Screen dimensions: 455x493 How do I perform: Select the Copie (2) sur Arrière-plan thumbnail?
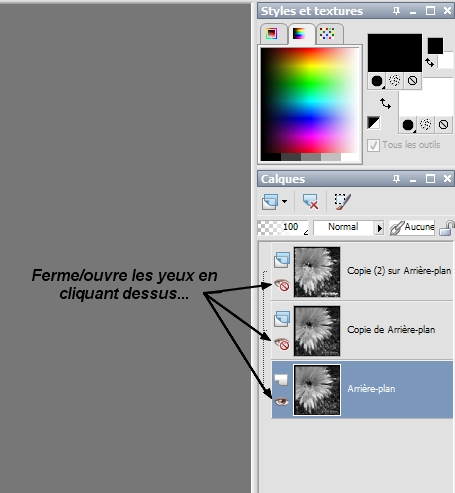[x=317, y=272]
